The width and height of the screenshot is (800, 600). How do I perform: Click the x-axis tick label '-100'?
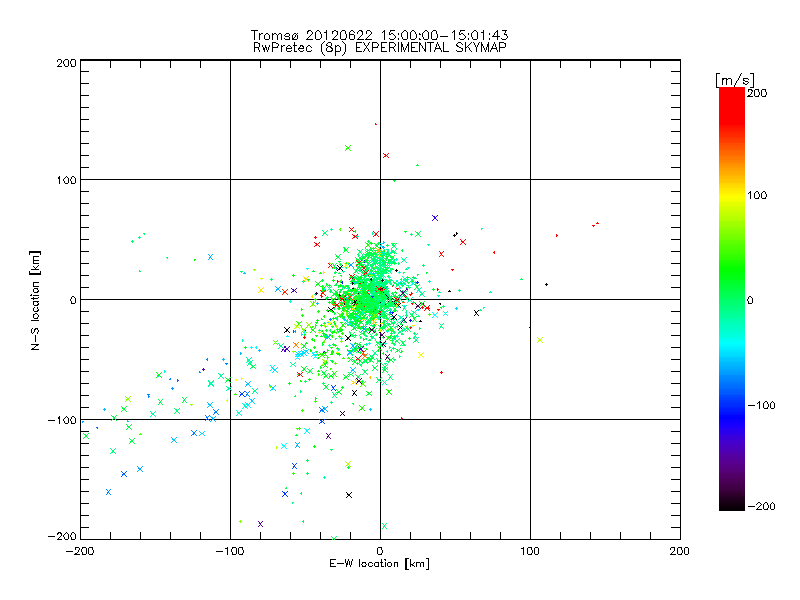pyautogui.click(x=230, y=551)
